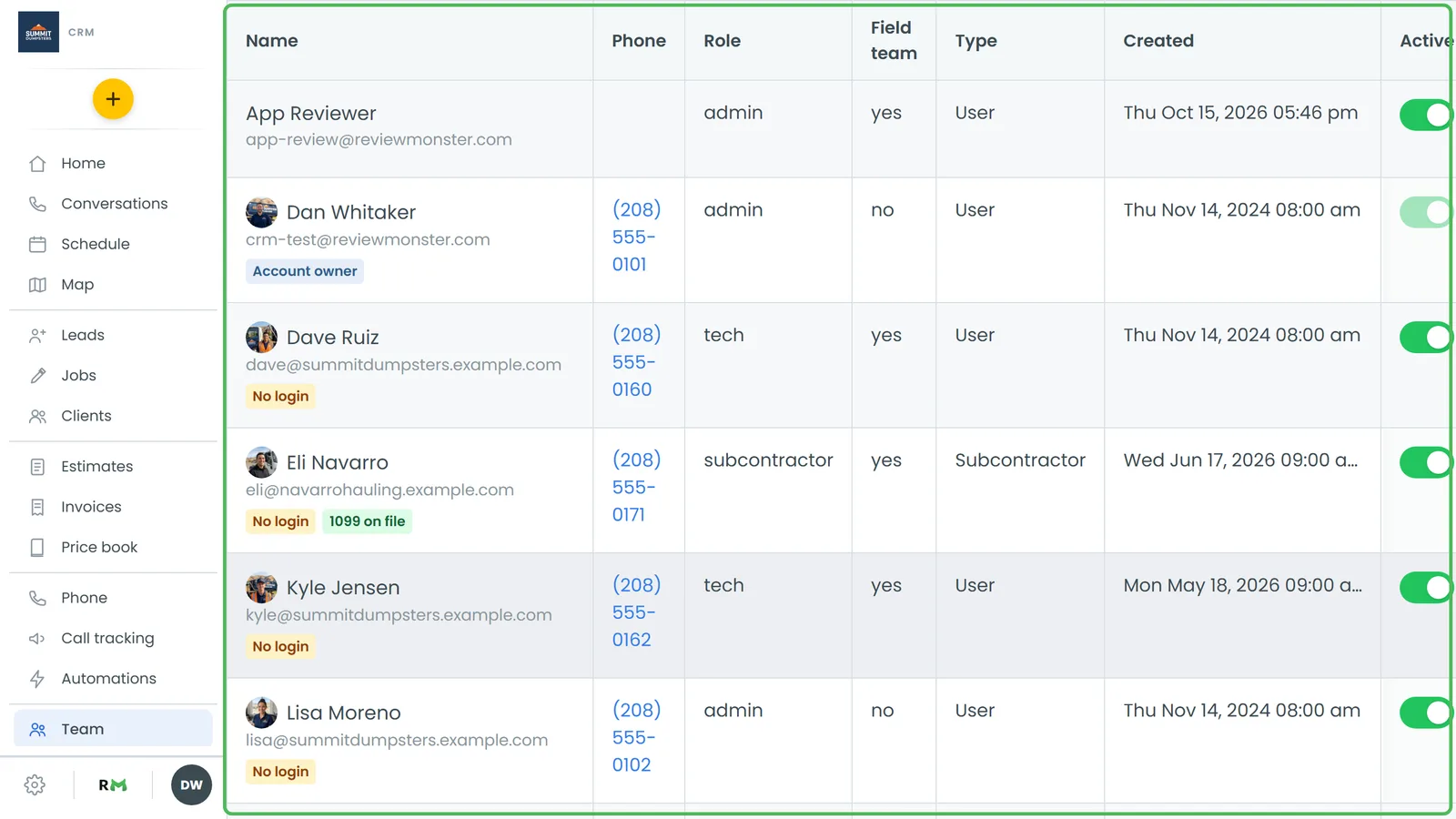Click the Field team column header

point(894,41)
